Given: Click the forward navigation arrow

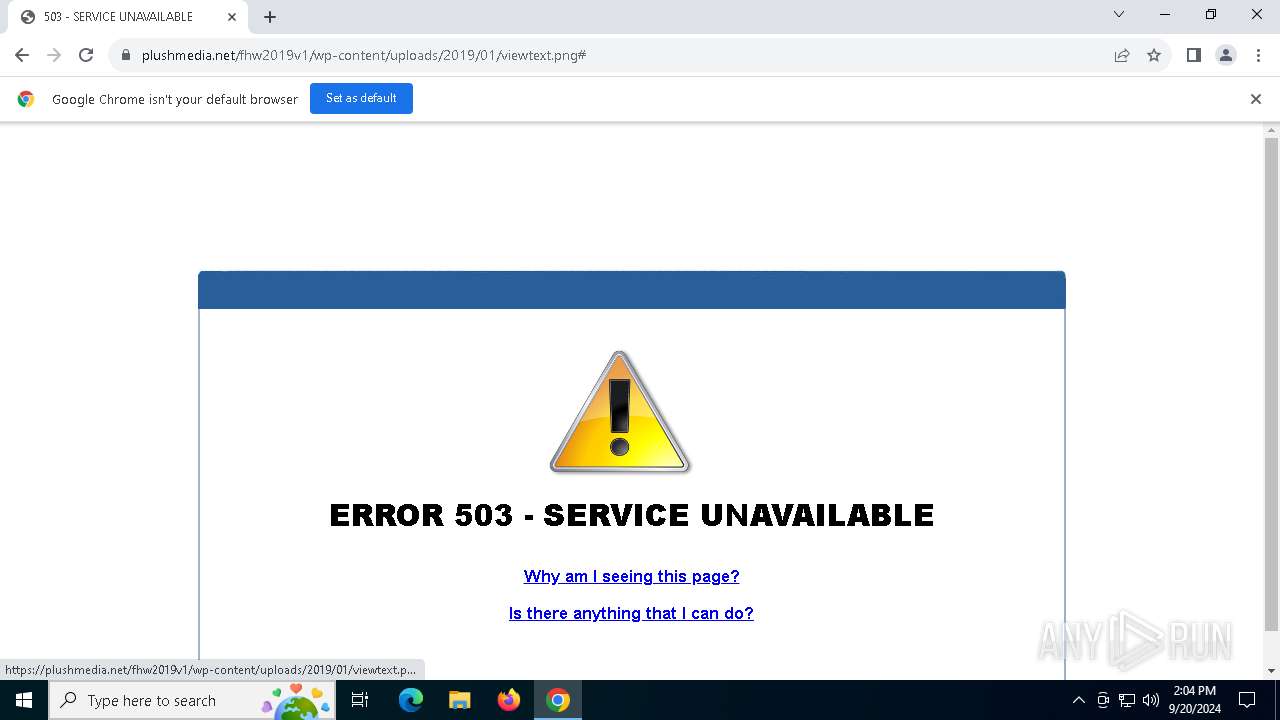Looking at the screenshot, I should [x=54, y=55].
